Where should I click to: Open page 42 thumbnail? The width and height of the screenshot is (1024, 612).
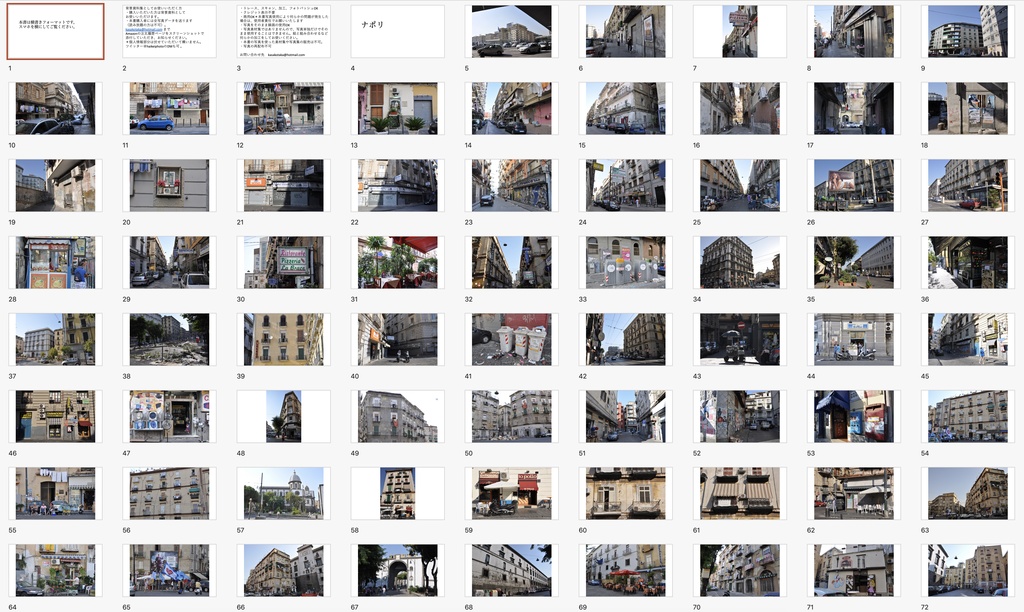click(x=626, y=340)
